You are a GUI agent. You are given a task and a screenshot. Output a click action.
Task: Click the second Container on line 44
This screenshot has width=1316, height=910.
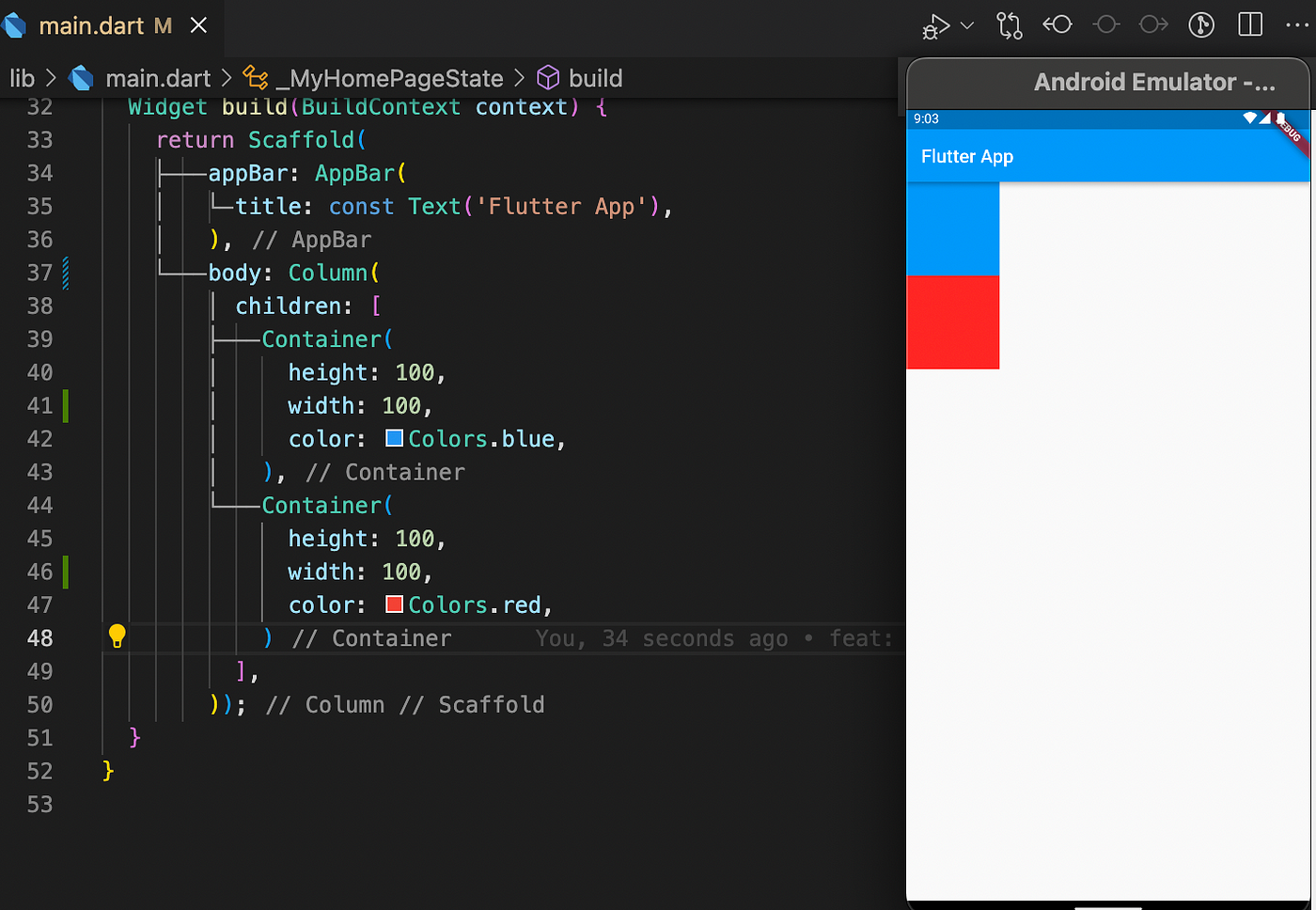point(321,505)
